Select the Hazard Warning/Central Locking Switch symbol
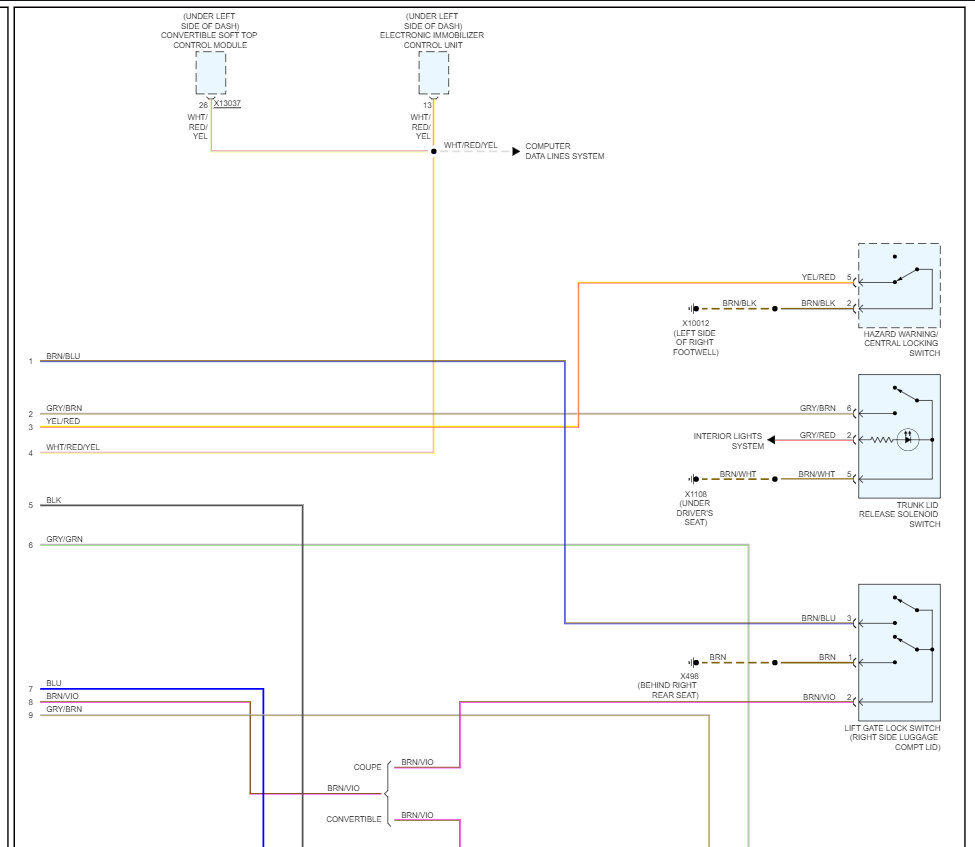Image resolution: width=975 pixels, height=847 pixels. pos(899,285)
